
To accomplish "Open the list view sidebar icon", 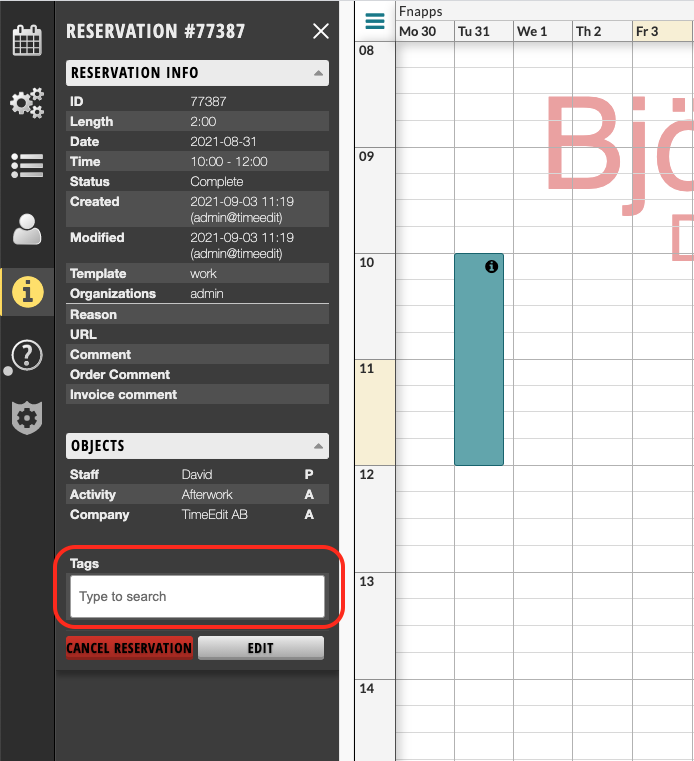I will tap(27, 165).
